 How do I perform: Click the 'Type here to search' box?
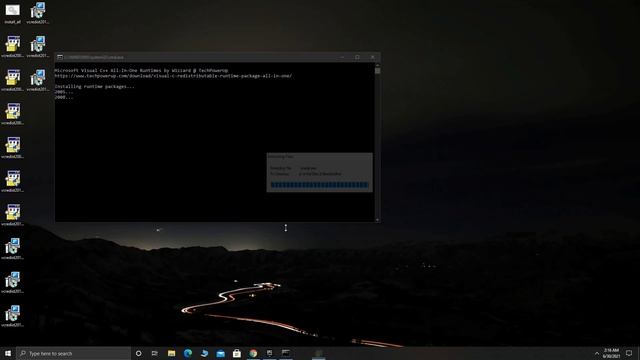click(73, 353)
